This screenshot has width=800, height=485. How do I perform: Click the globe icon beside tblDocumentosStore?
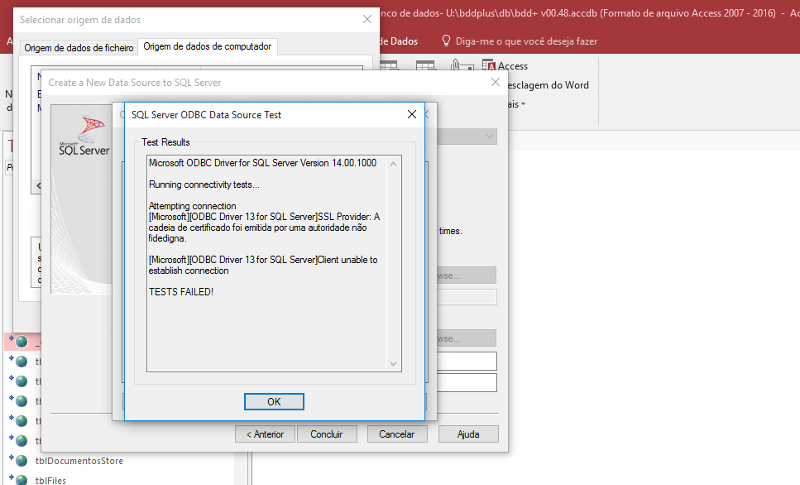tap(21, 461)
